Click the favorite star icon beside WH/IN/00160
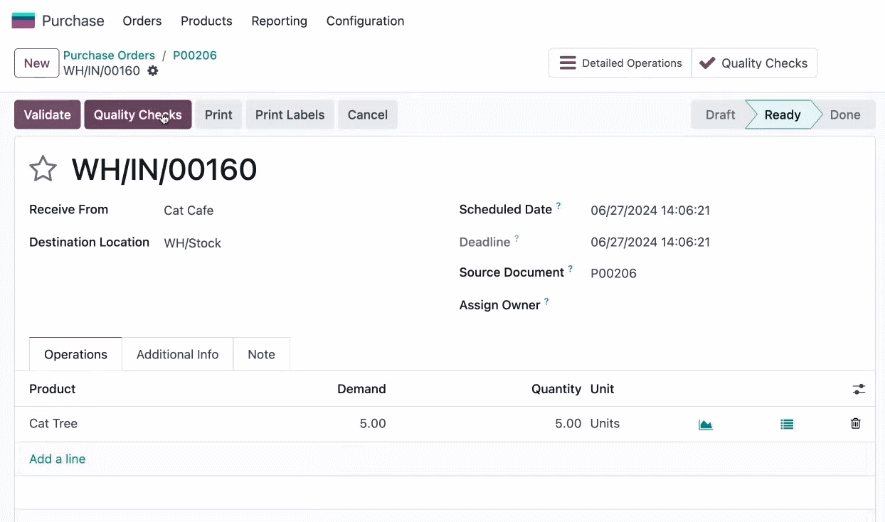Viewport: 885px width, 522px height. [43, 169]
